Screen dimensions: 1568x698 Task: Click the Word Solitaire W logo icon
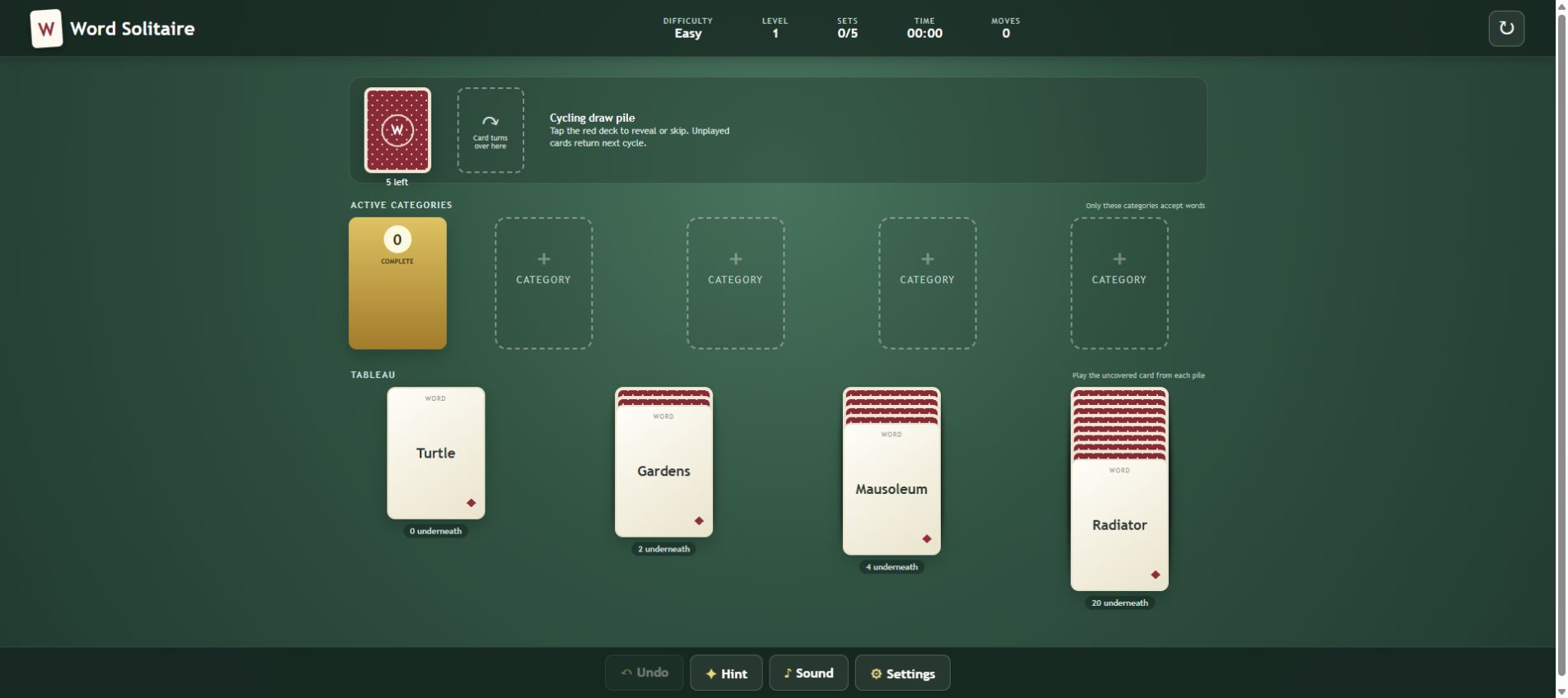coord(46,29)
